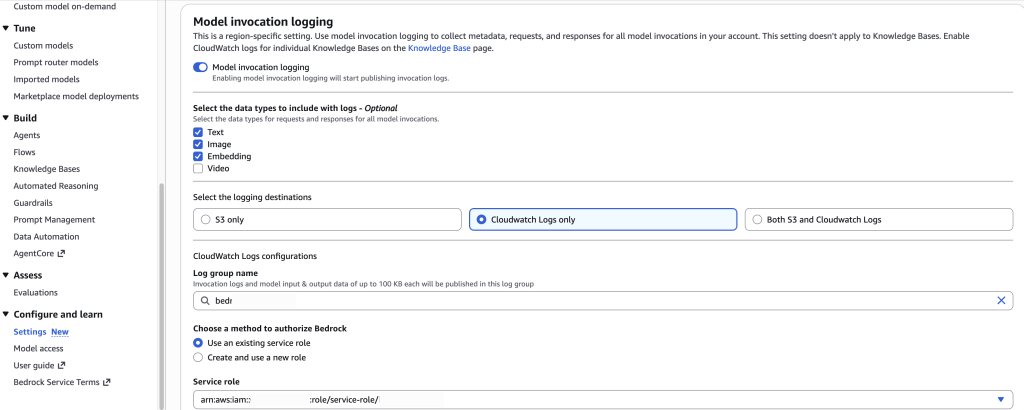Screen dimensions: 1024x410
Task: Uncheck the Image data type checkbox
Action: pyautogui.click(x=198, y=144)
